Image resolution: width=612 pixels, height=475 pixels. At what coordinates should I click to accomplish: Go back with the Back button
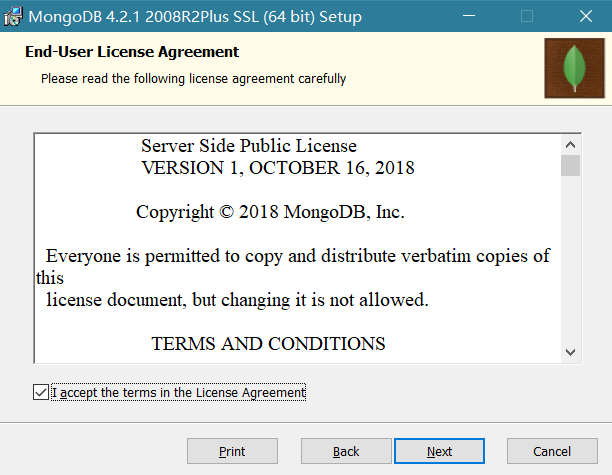[x=346, y=451]
